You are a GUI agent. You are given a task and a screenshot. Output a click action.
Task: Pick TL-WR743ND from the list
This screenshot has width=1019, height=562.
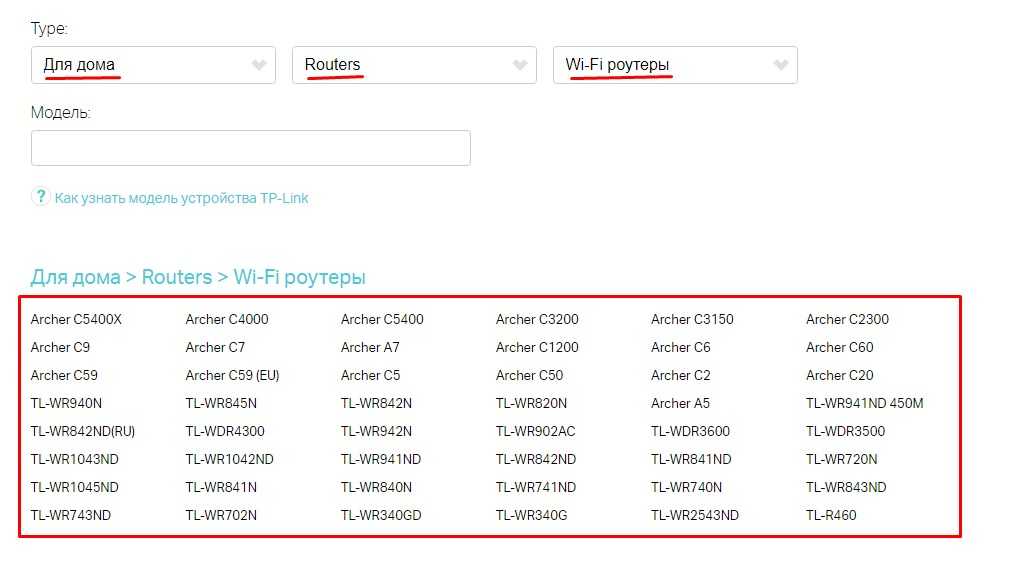(x=71, y=516)
